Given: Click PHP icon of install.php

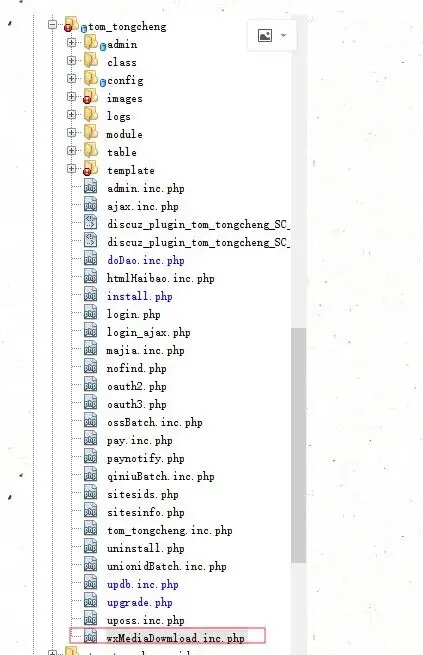Looking at the screenshot, I should pos(91,294).
